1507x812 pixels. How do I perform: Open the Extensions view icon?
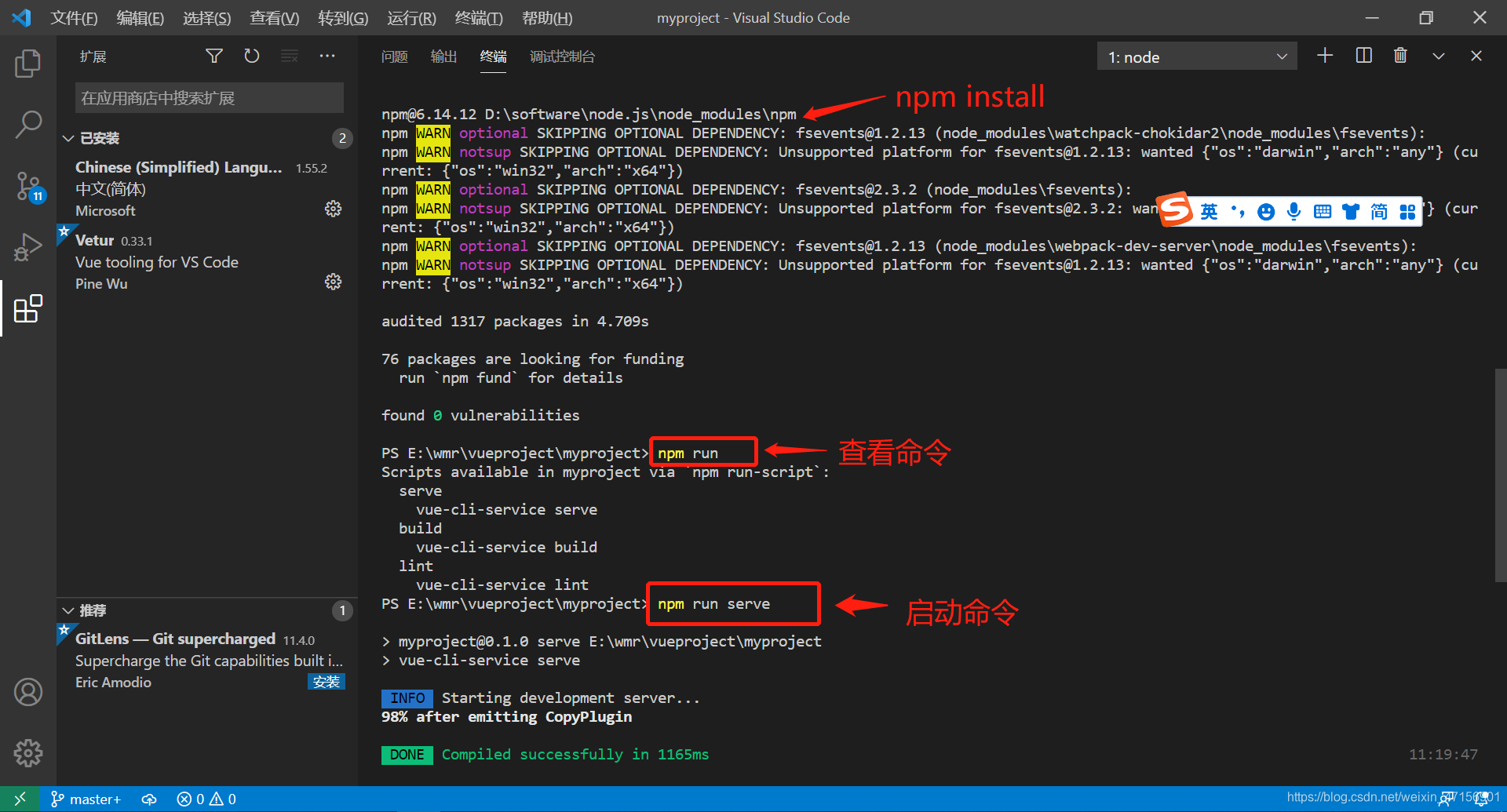(x=28, y=308)
